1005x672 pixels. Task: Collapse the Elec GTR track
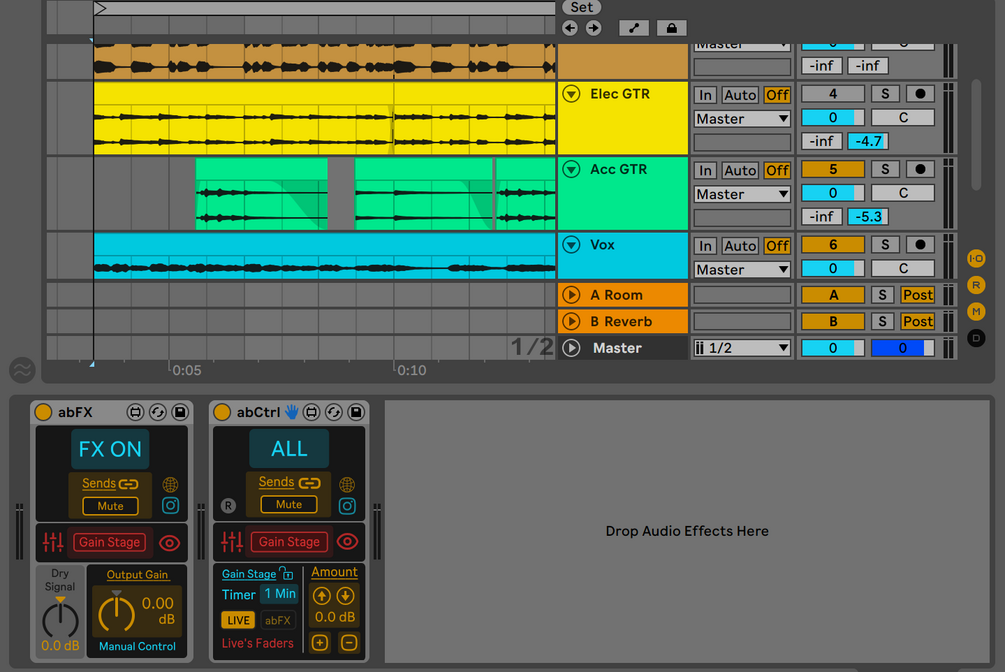click(x=571, y=94)
